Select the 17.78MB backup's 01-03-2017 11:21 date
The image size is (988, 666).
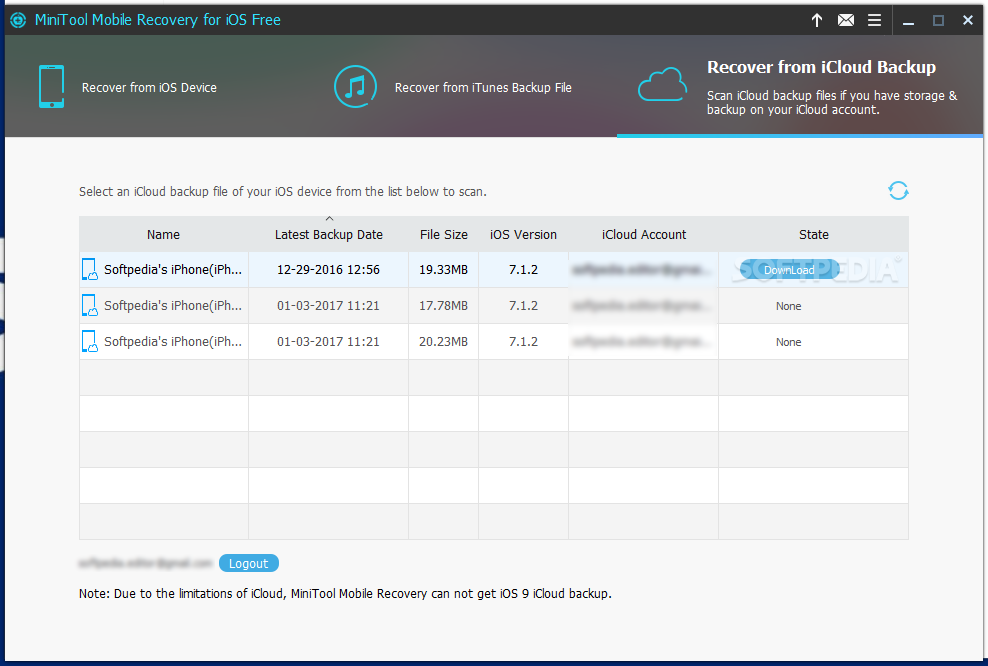coord(328,306)
